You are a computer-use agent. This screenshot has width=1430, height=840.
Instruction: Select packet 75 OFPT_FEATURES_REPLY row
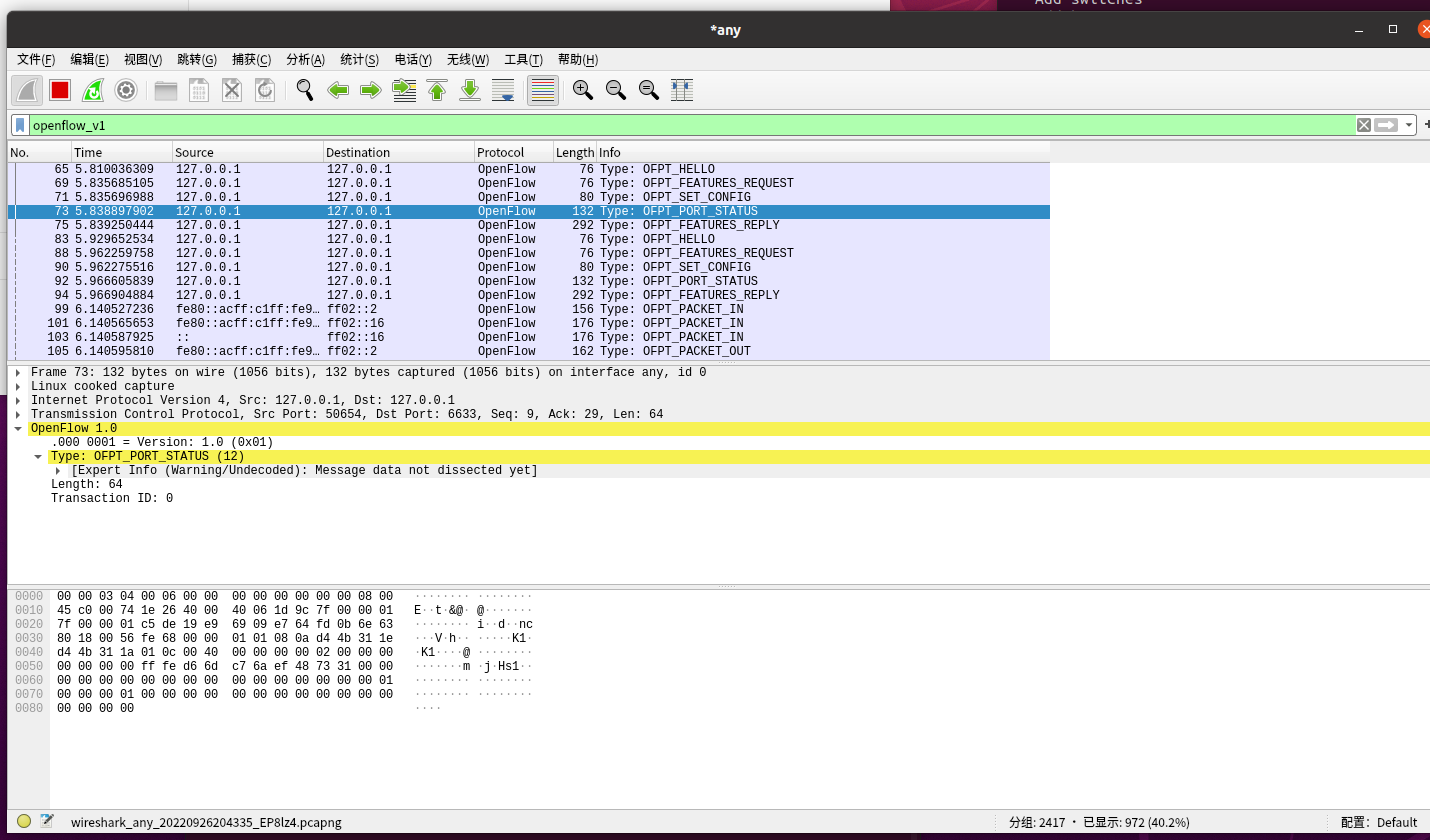pyautogui.click(x=529, y=225)
